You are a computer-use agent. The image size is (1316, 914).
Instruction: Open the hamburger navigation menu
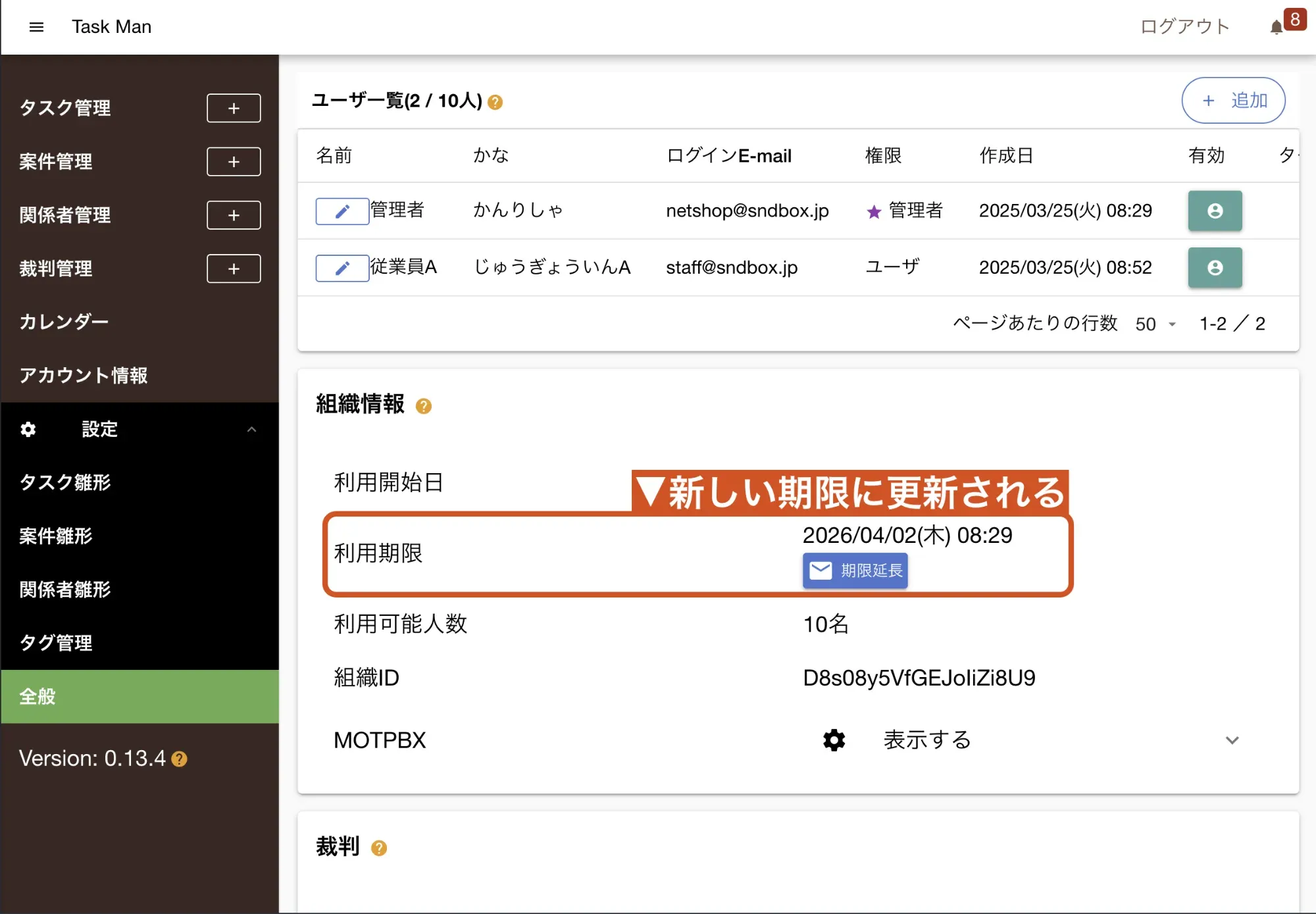coord(36,27)
